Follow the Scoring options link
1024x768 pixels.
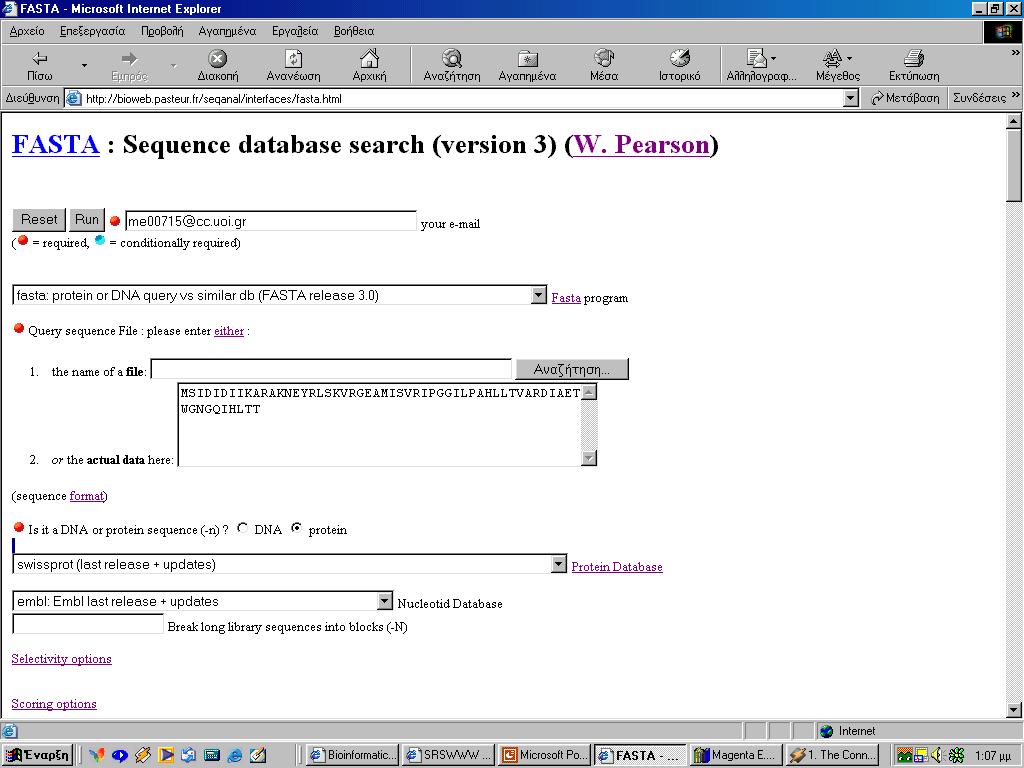54,704
